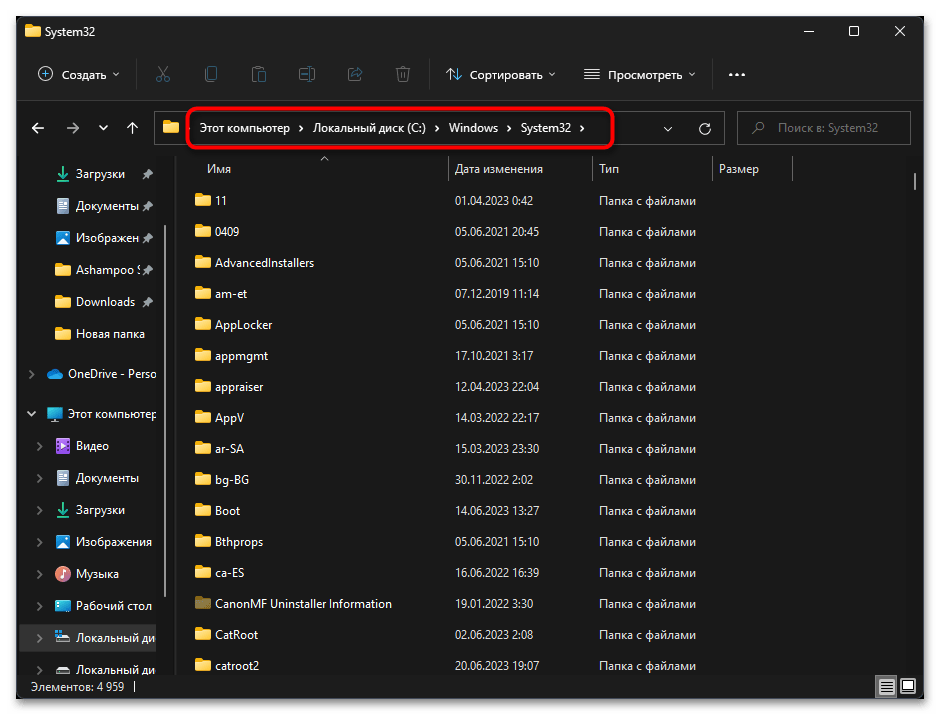Click the Paste icon in the toolbar
Screen dimensions: 940x715
[259, 74]
